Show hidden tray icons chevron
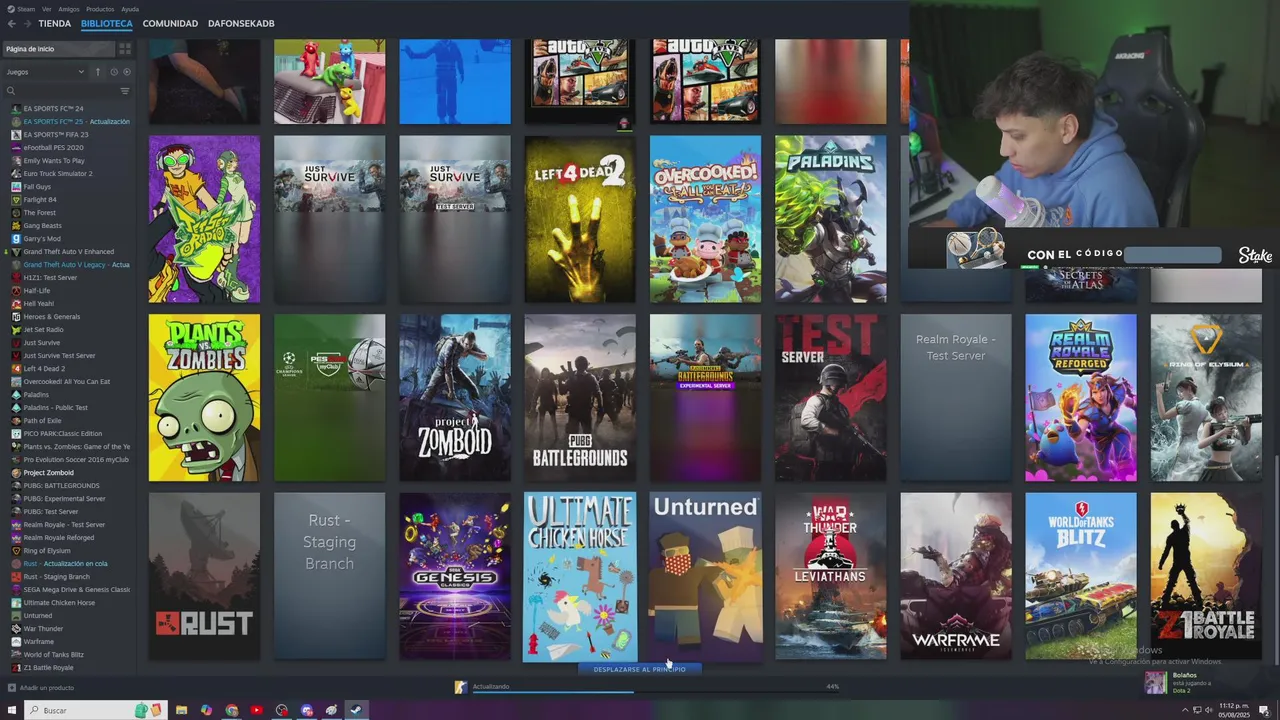 (1186, 710)
